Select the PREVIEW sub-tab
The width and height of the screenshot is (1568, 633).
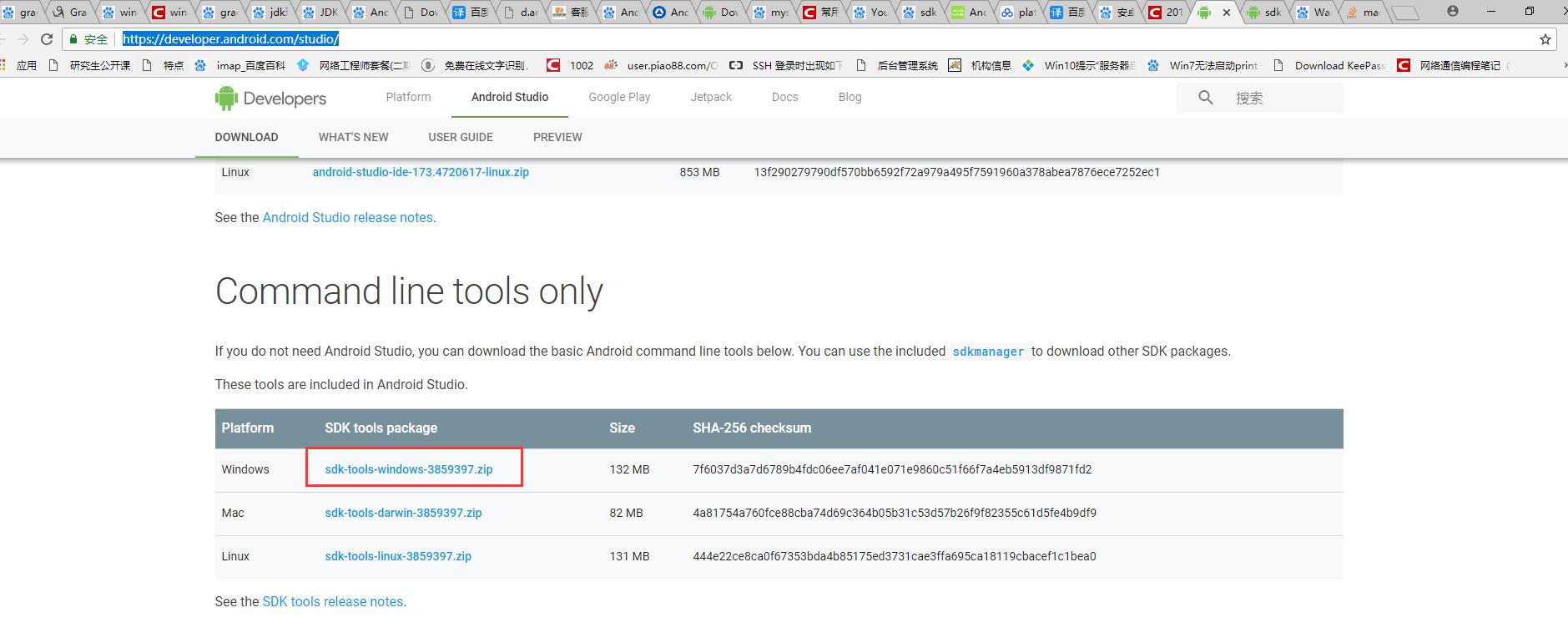[557, 137]
